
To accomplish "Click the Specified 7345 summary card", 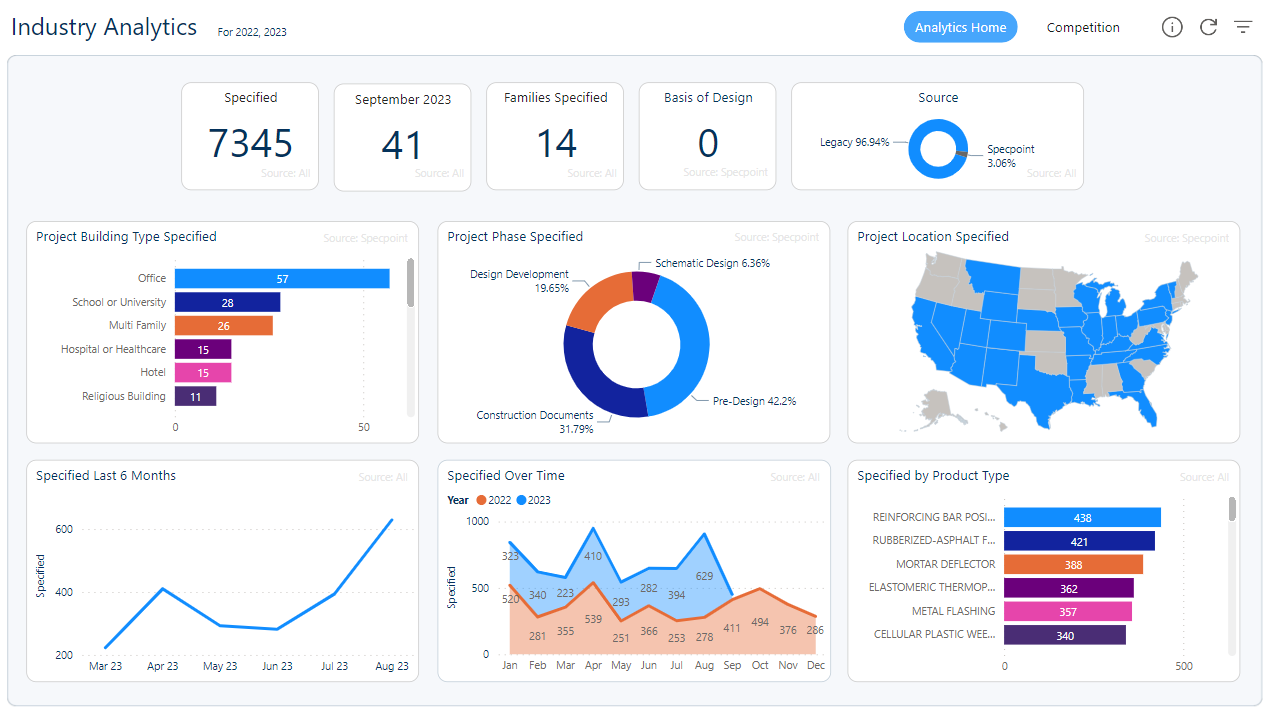I will click(x=250, y=136).
